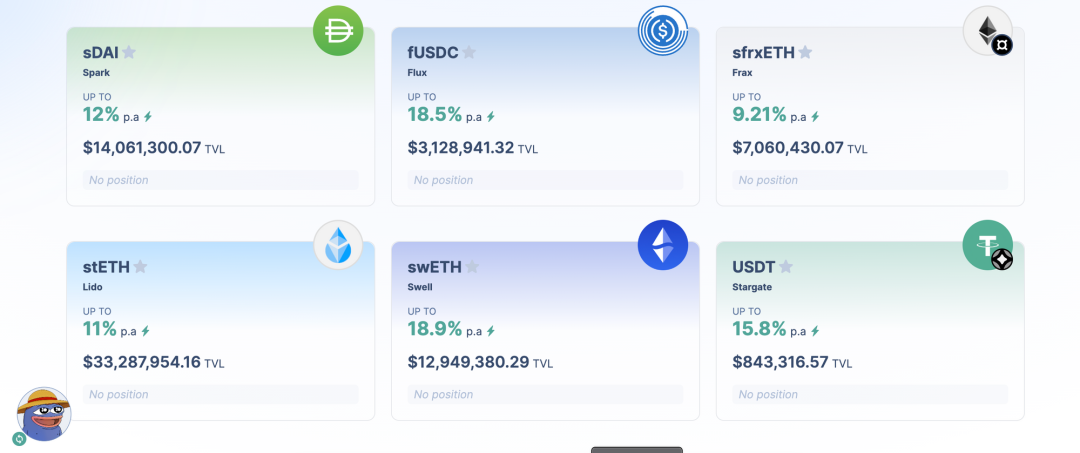This screenshot has width=1080, height=453.
Task: Click the sfrxETH Ethereum token icon
Action: (987, 31)
